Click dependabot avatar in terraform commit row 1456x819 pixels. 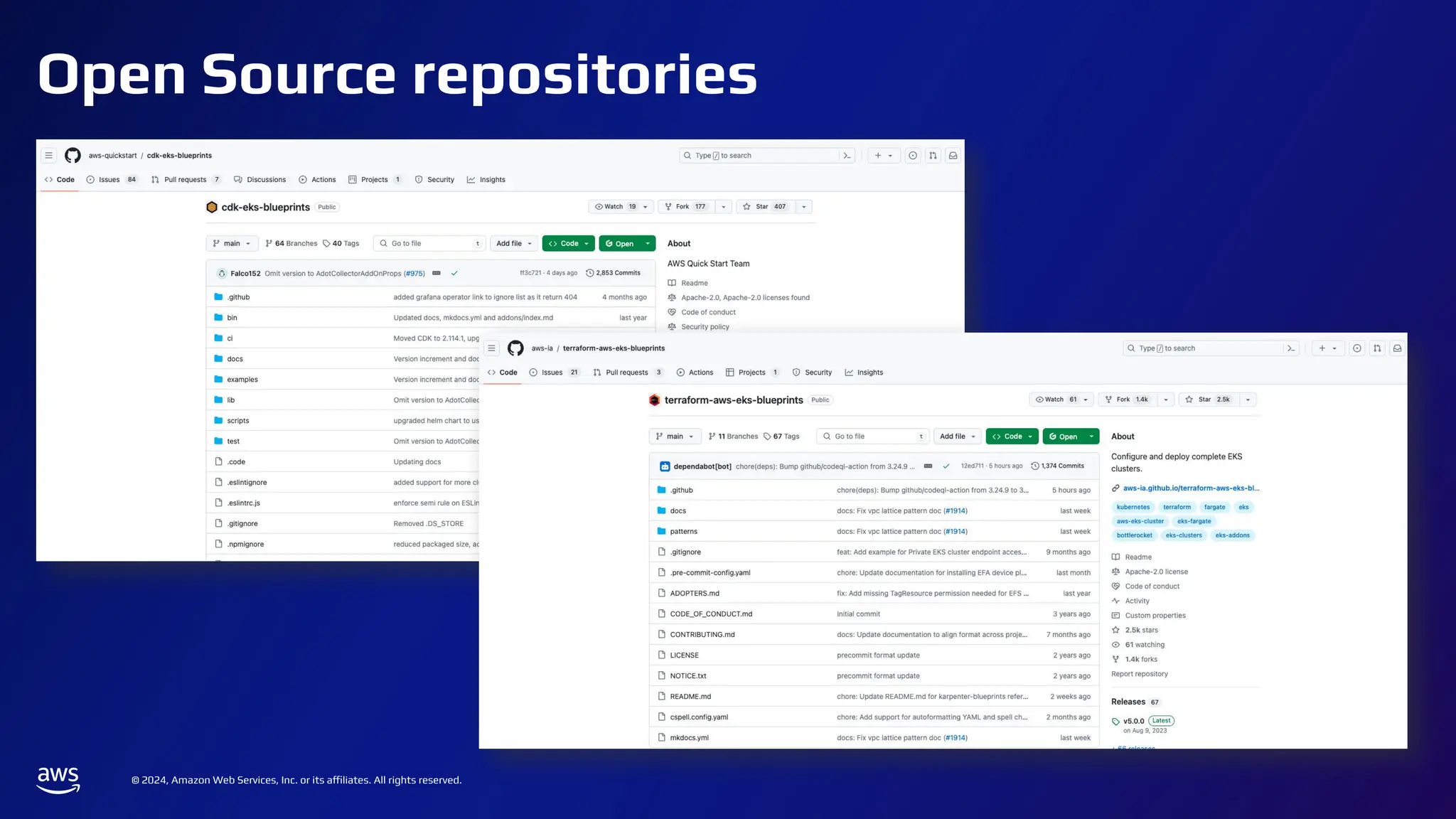tap(665, 466)
